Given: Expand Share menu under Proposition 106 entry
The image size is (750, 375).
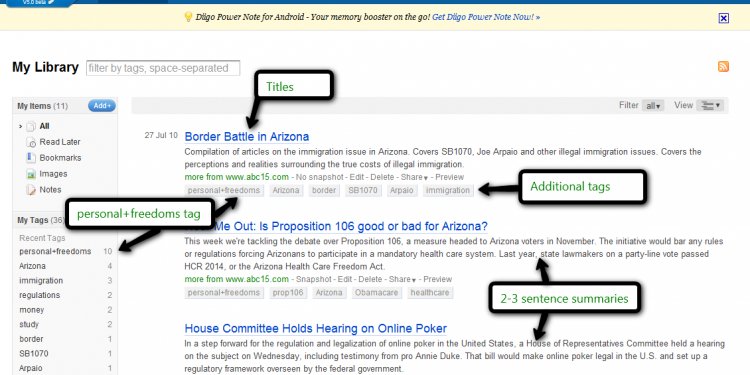Looking at the screenshot, I should coord(402,279).
